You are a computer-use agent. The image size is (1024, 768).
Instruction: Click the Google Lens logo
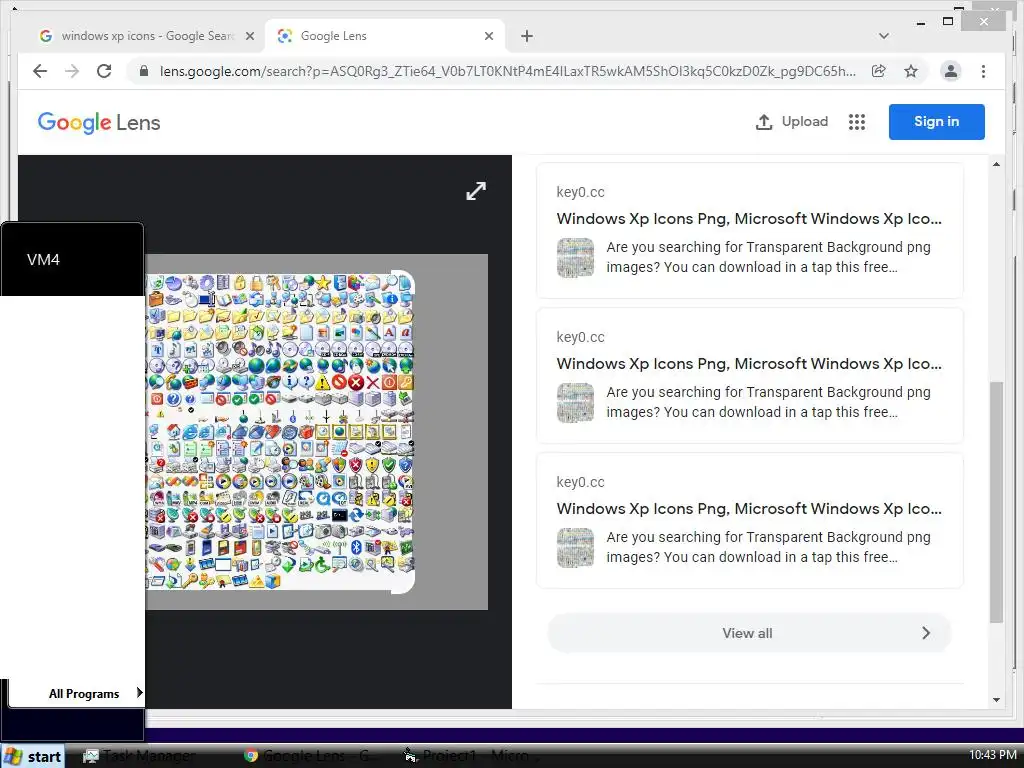[x=99, y=122]
